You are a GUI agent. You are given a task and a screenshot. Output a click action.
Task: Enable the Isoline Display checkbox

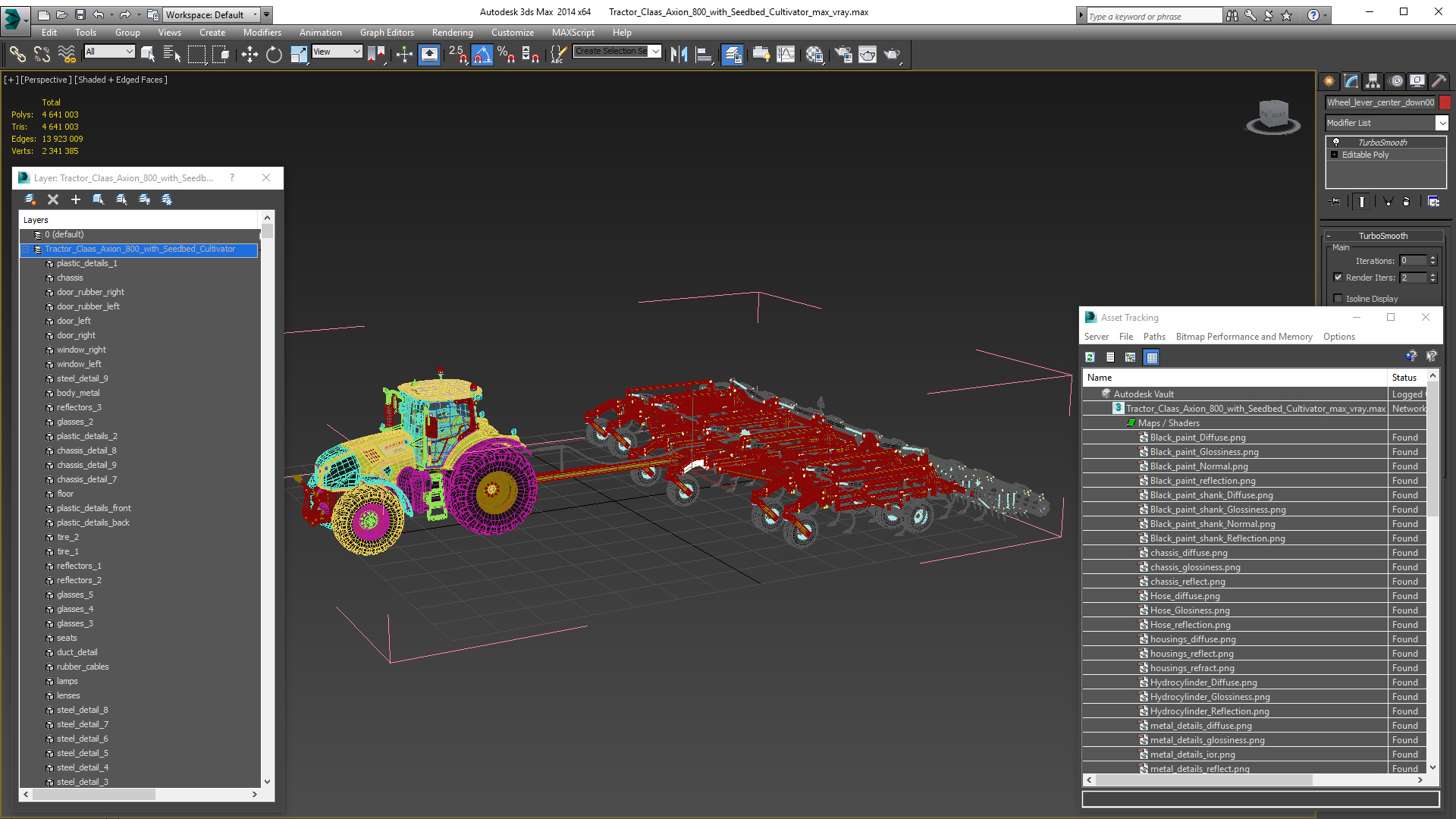(x=1338, y=299)
